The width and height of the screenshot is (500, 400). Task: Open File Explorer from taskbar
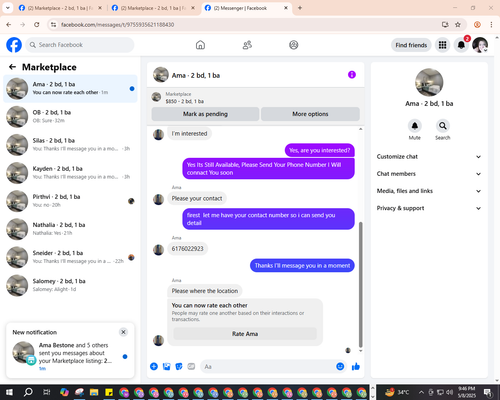(x=94, y=392)
